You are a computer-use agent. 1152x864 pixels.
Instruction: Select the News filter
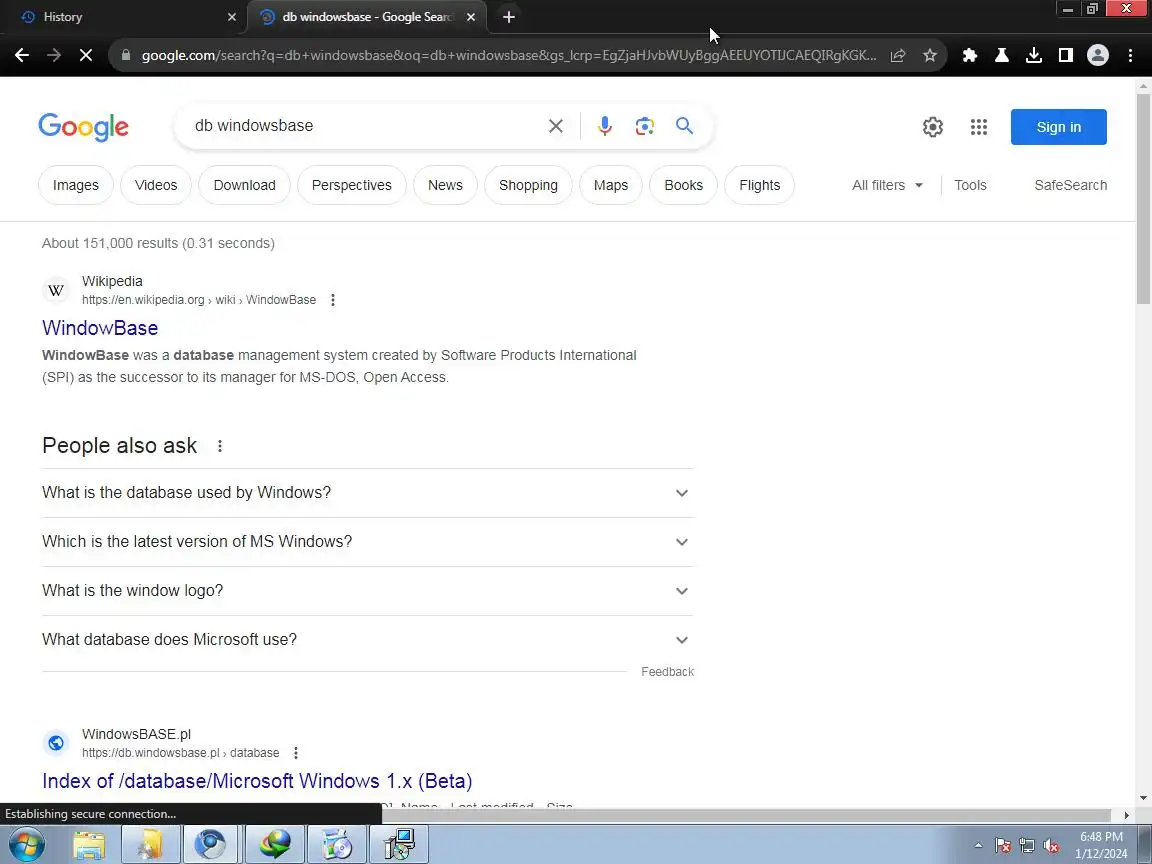coord(445,185)
